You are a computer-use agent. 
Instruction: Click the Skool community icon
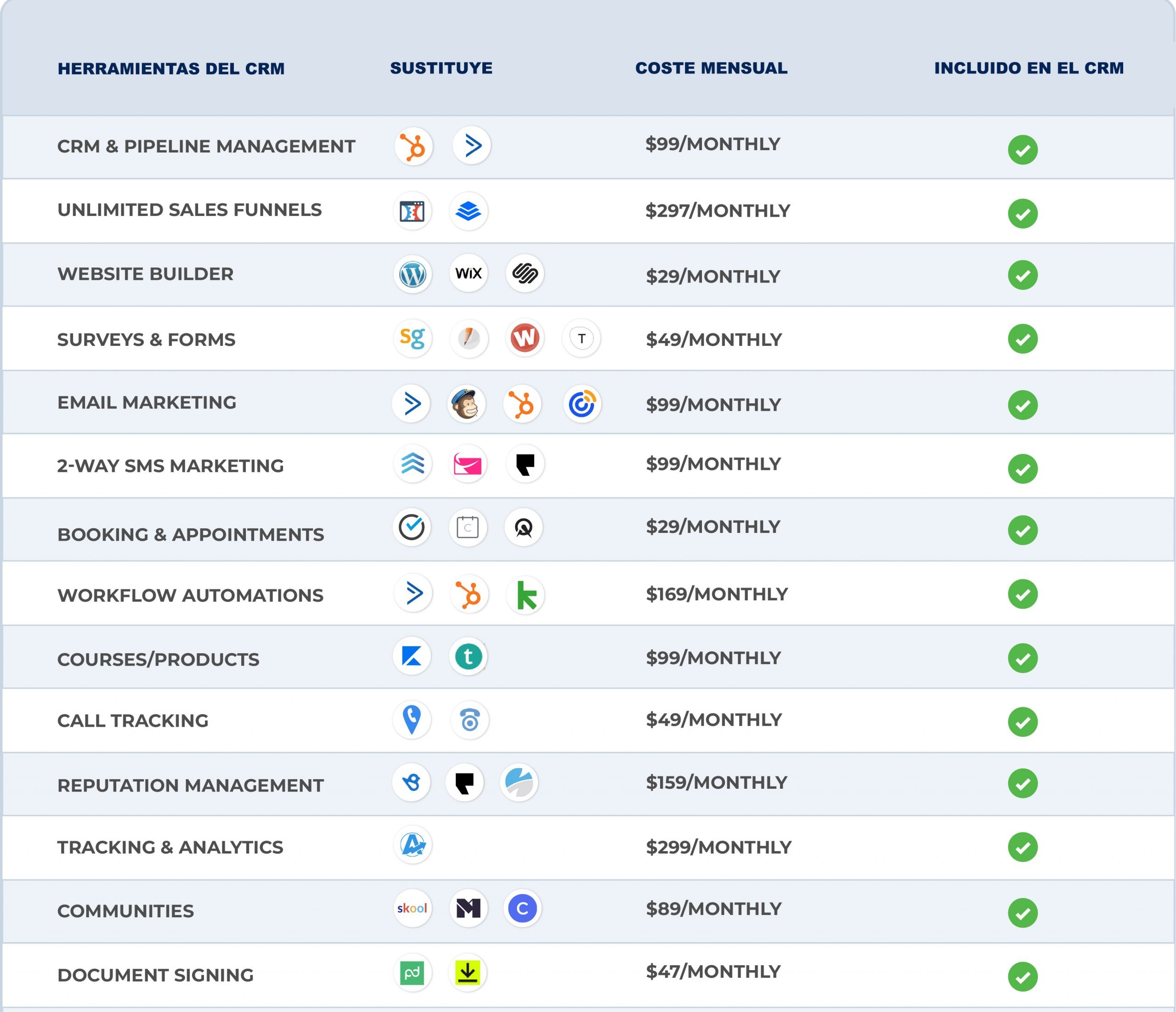point(412,908)
